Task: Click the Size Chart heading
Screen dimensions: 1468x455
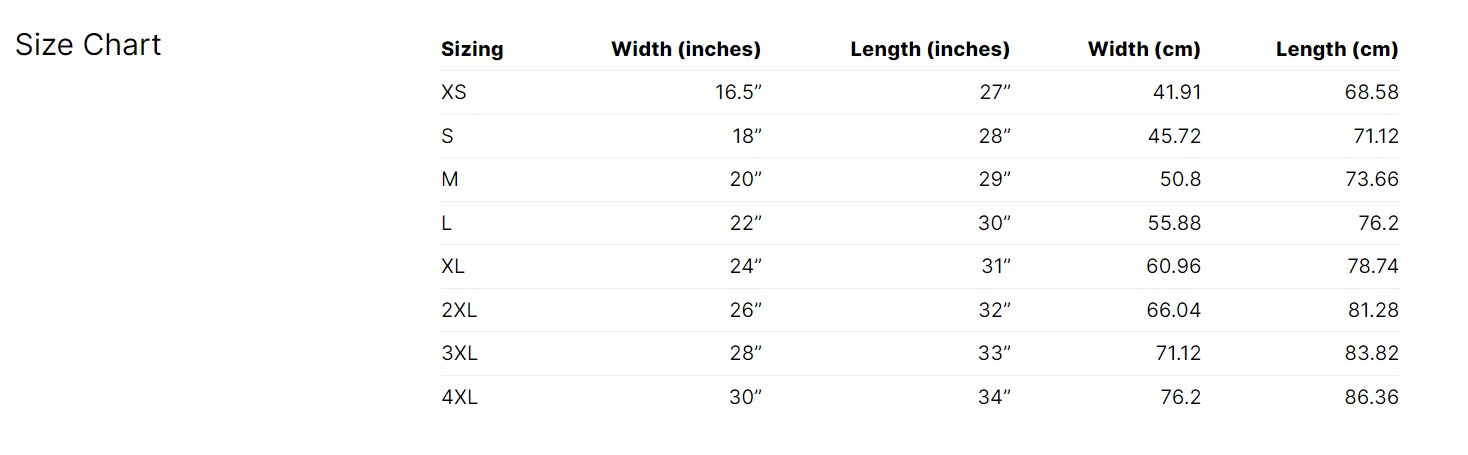Action: tap(88, 45)
